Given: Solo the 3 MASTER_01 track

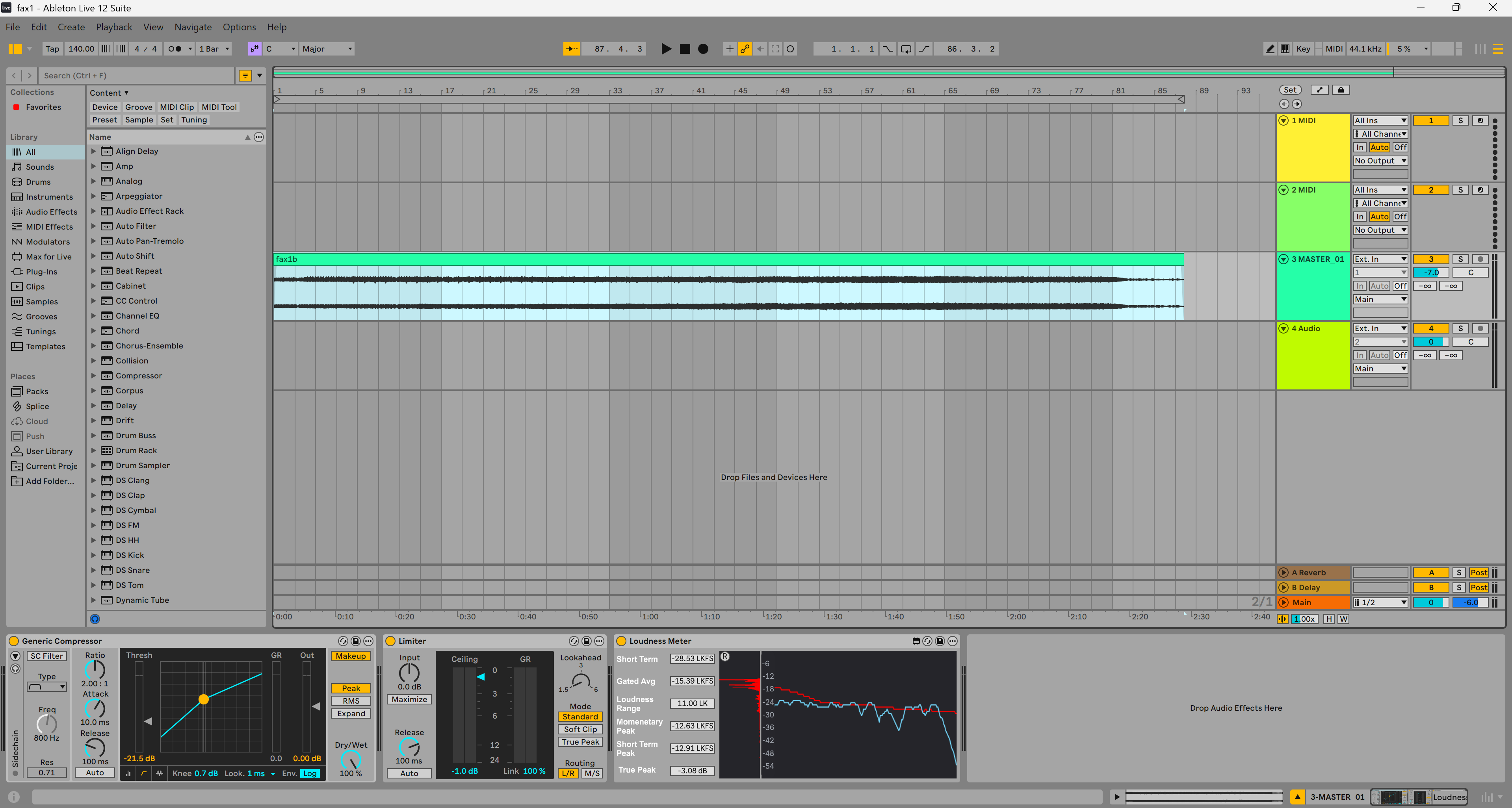Looking at the screenshot, I should [x=1460, y=259].
